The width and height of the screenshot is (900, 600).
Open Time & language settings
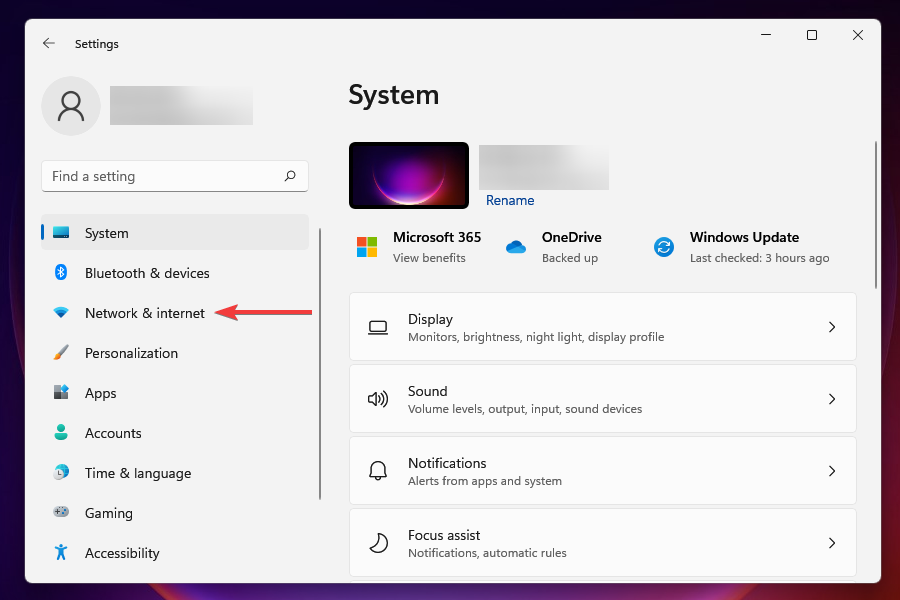(x=175, y=473)
